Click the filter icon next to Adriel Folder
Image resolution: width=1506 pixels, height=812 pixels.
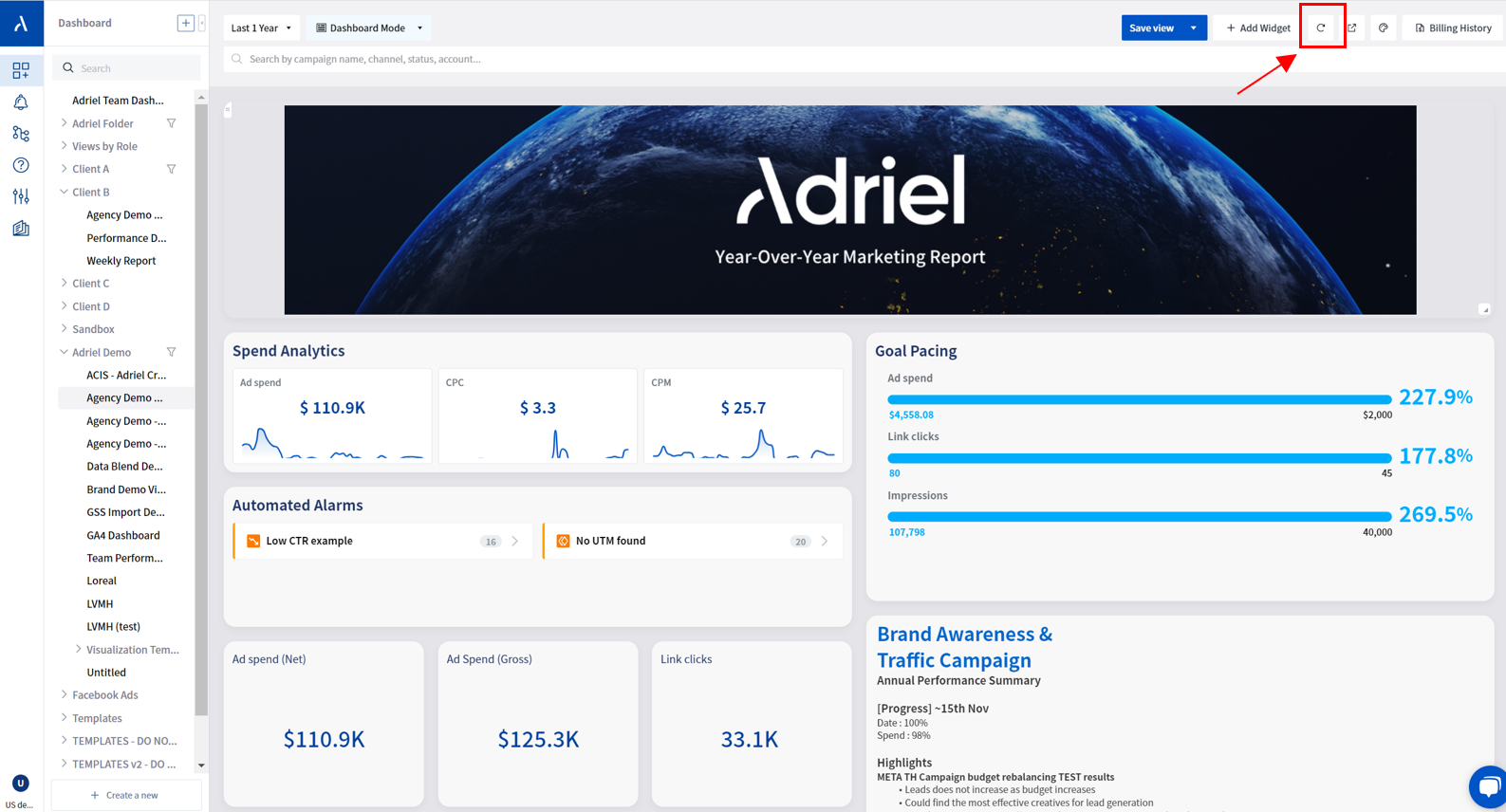(172, 123)
